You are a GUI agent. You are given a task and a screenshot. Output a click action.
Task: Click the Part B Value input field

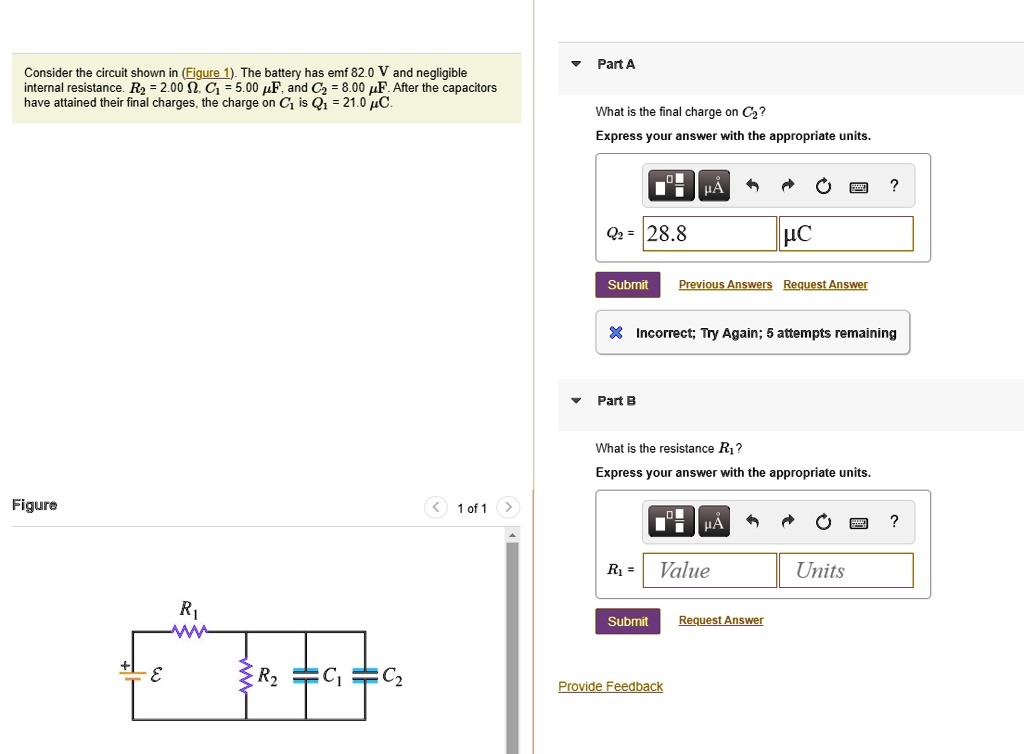click(x=709, y=570)
